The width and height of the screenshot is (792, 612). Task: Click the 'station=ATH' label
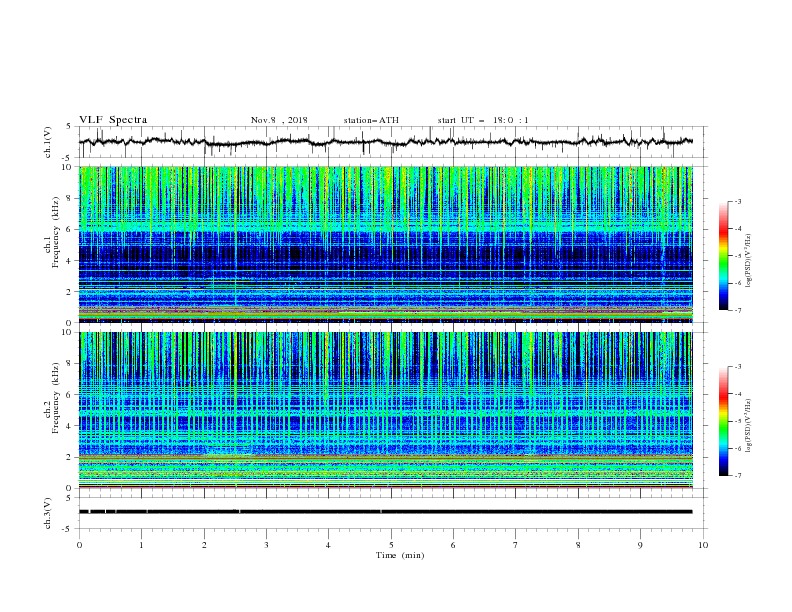coord(371,120)
